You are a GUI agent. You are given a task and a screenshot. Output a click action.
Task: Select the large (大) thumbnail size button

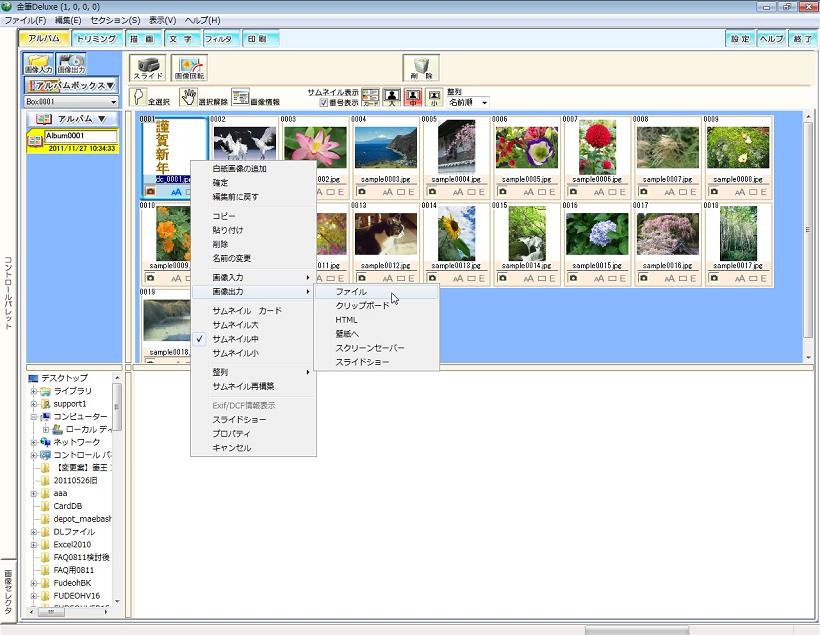(392, 97)
